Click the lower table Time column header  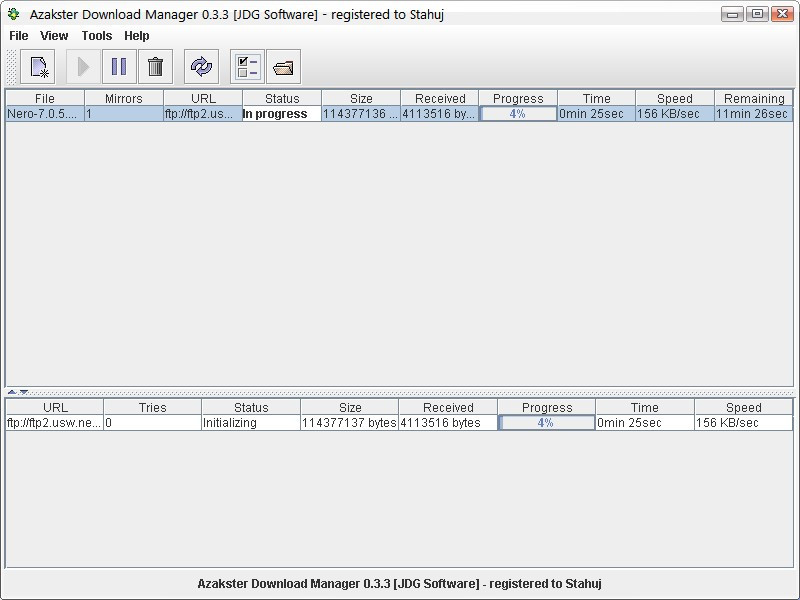click(645, 407)
